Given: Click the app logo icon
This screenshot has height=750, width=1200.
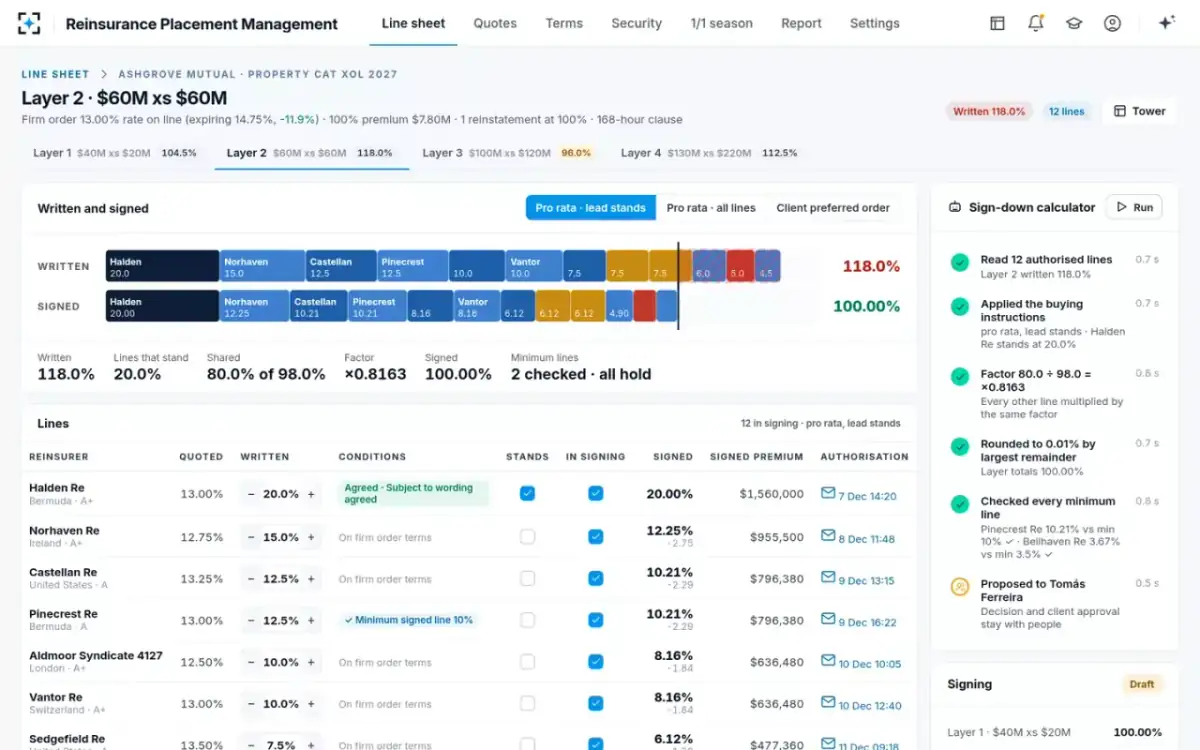Looking at the screenshot, I should coord(30,23).
